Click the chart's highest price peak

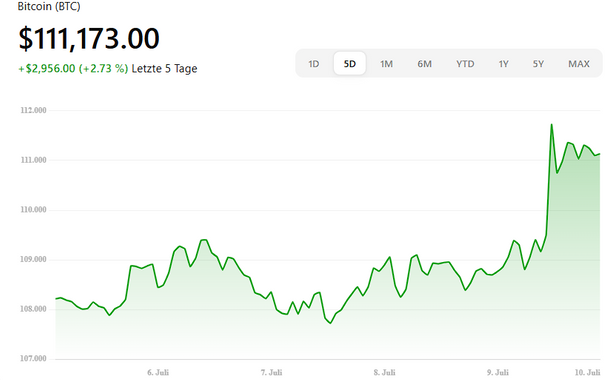[x=551, y=125]
